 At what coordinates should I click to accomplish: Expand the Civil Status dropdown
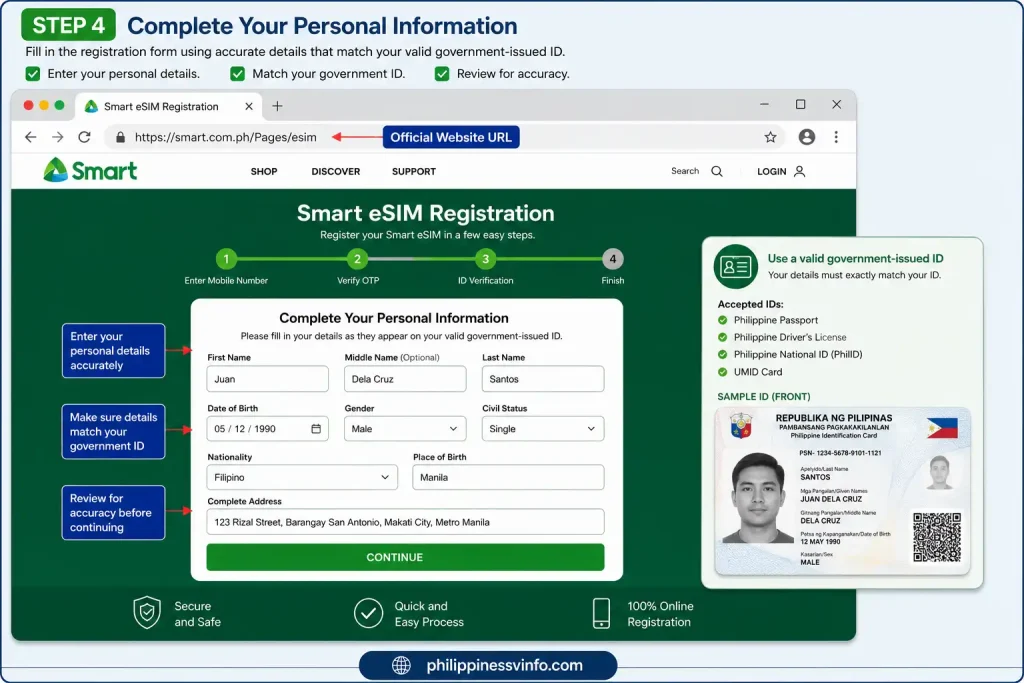pyautogui.click(x=543, y=429)
